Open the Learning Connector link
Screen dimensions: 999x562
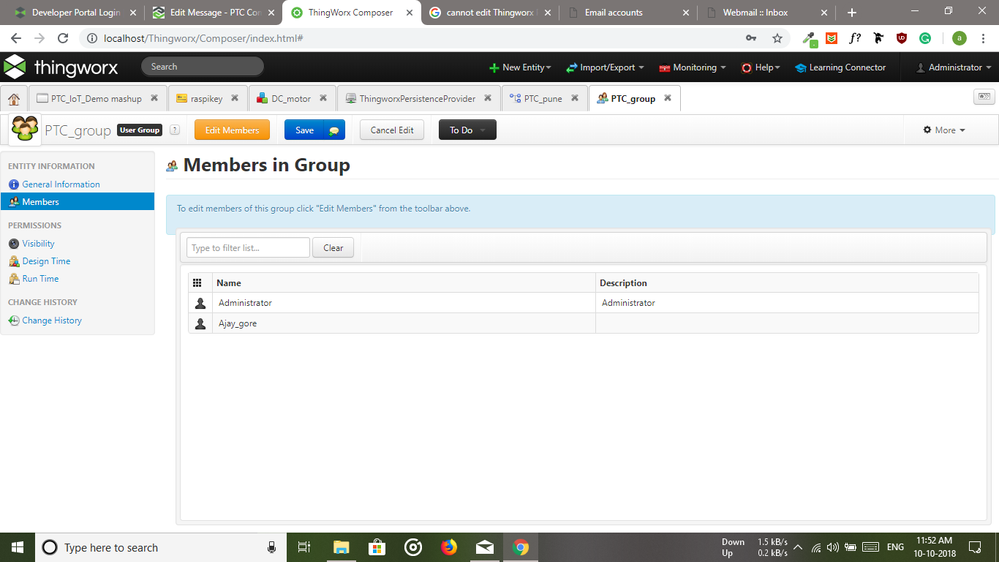click(x=840, y=68)
